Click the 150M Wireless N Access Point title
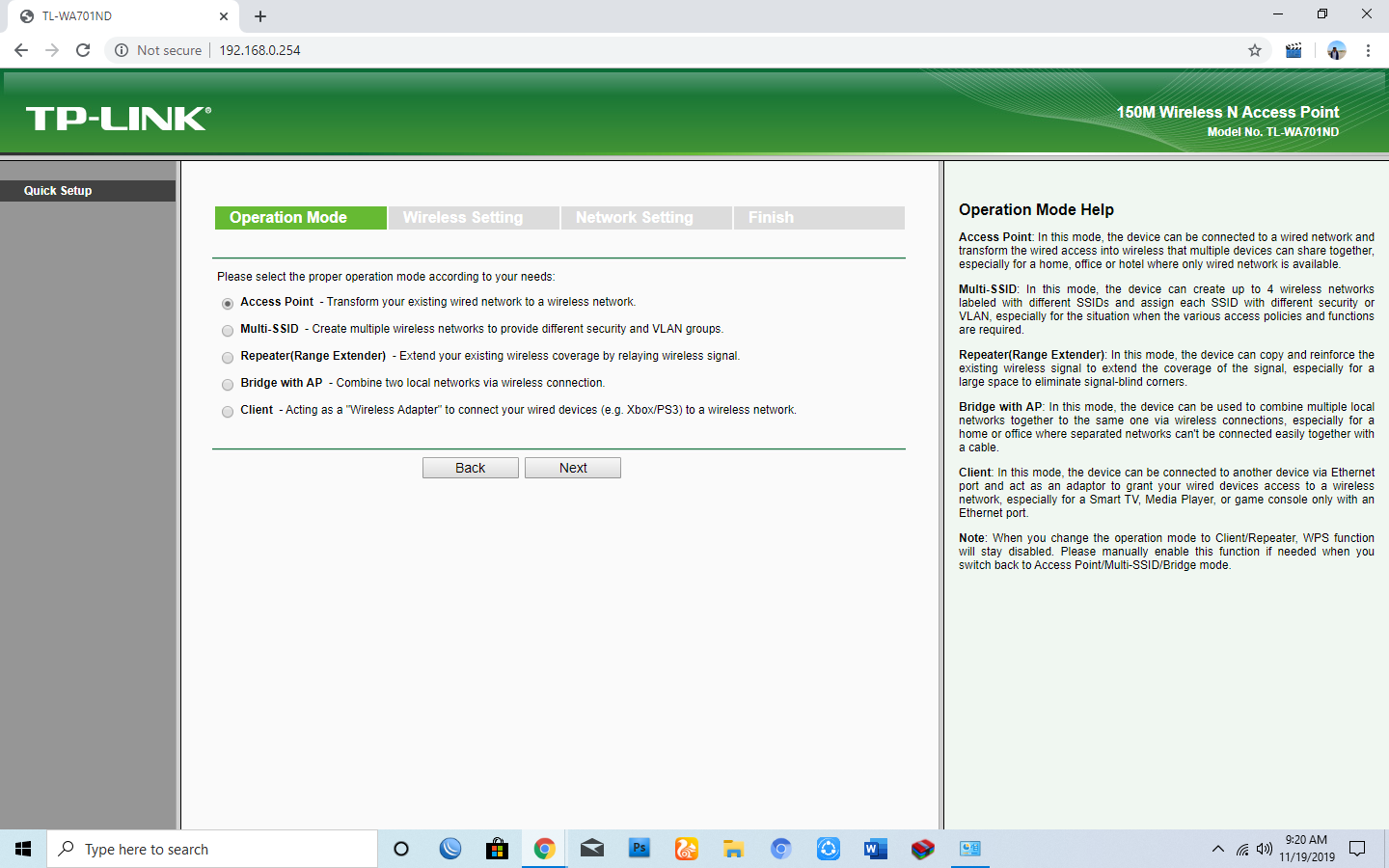1389x868 pixels. coord(1227,112)
